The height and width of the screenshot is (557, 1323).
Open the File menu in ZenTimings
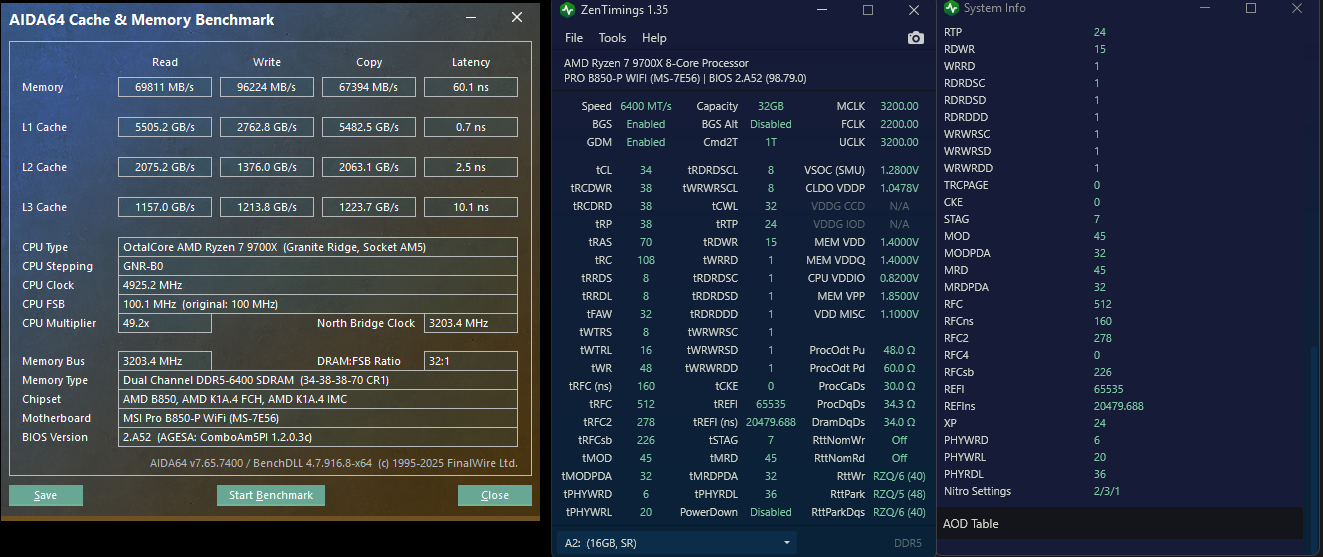pyautogui.click(x=574, y=38)
